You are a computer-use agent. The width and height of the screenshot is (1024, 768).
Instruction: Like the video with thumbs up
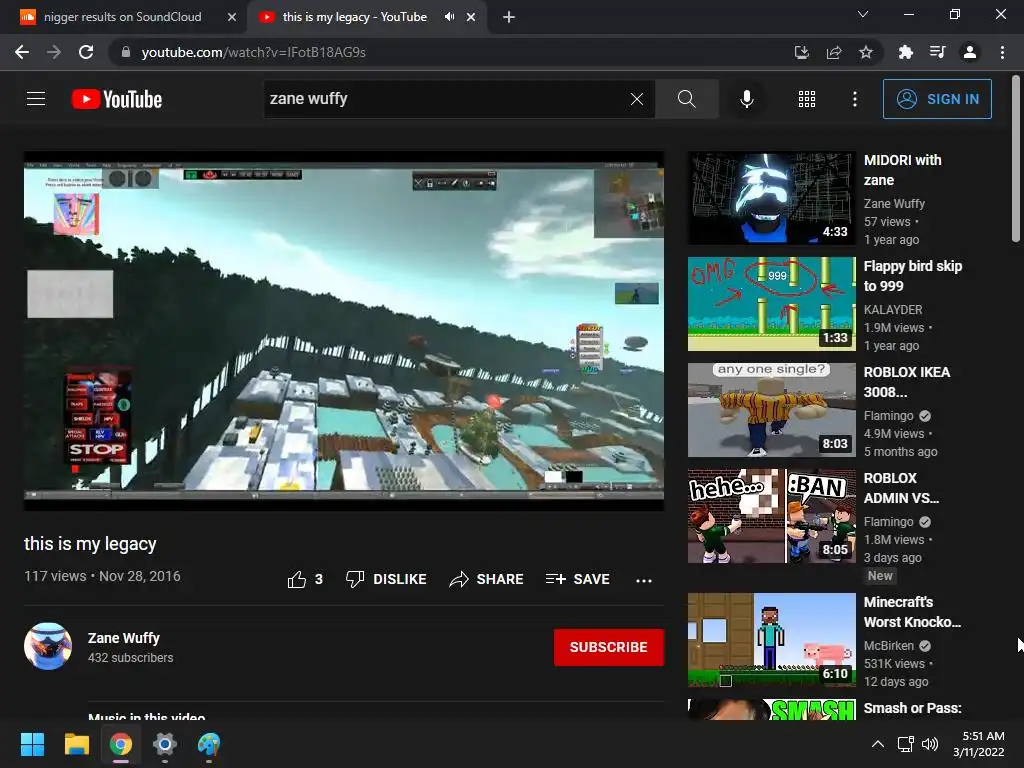pyautogui.click(x=306, y=579)
